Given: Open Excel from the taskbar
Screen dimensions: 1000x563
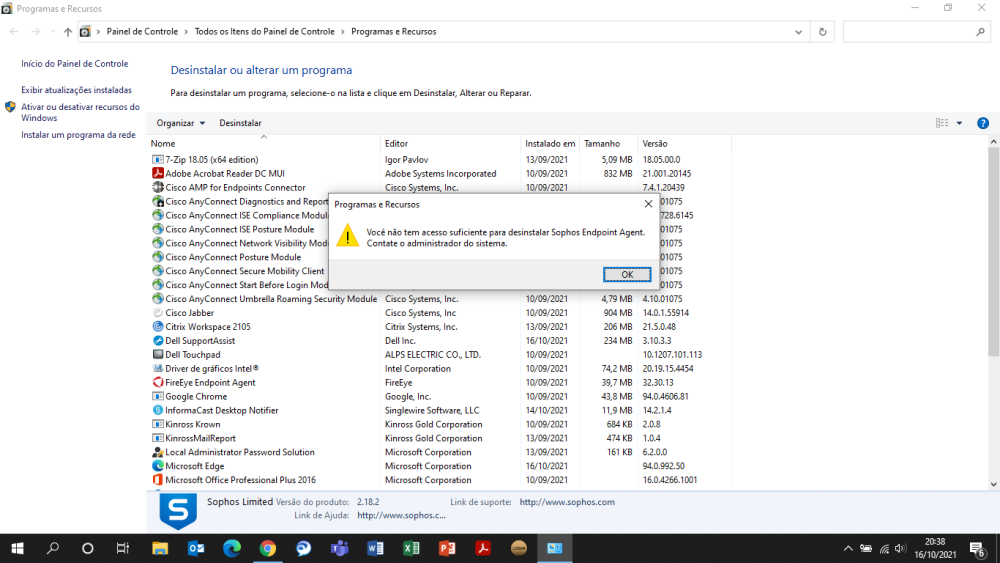Looking at the screenshot, I should point(410,548).
